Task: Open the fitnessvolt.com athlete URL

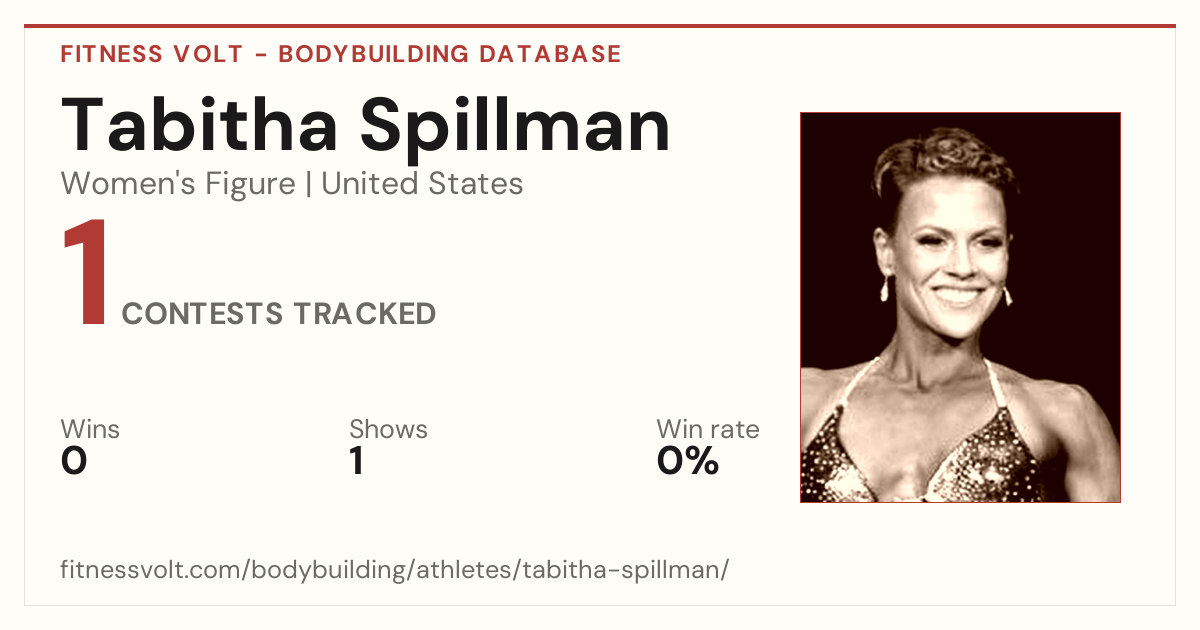Action: coord(395,570)
